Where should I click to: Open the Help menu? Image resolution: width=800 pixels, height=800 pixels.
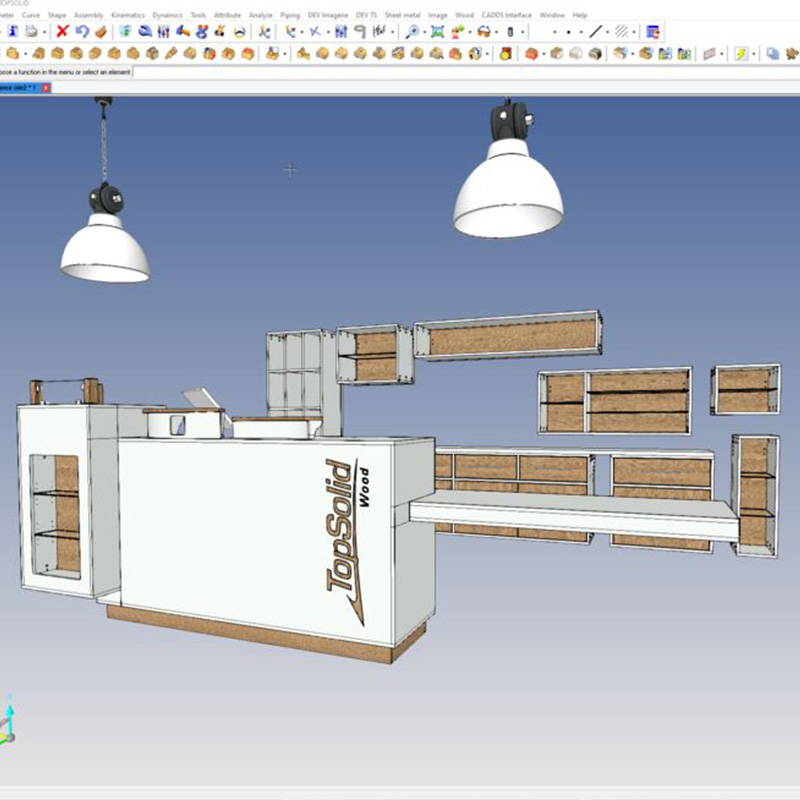tap(580, 15)
